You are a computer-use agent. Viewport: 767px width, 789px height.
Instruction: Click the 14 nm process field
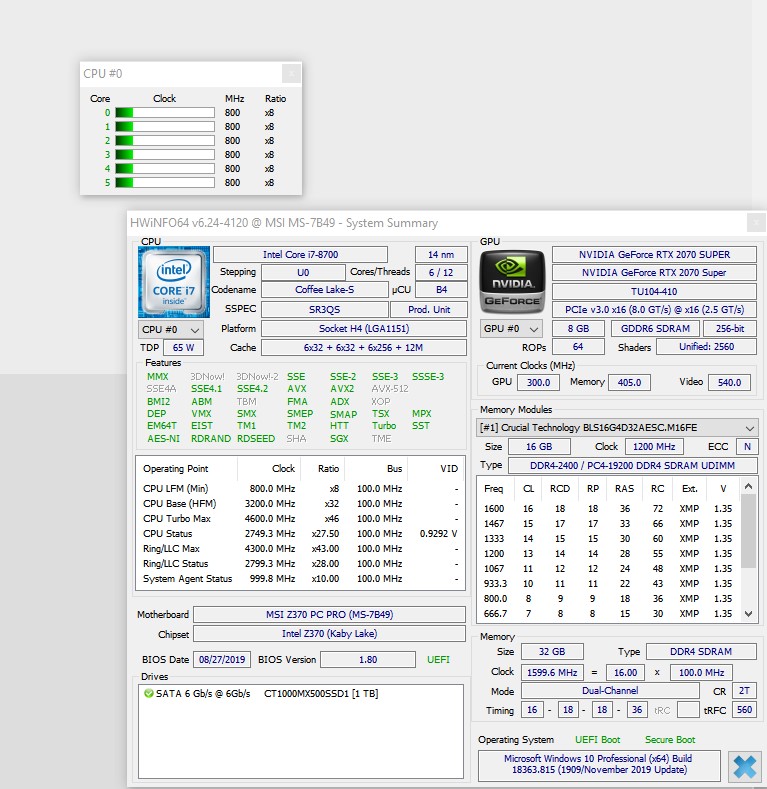(441, 255)
